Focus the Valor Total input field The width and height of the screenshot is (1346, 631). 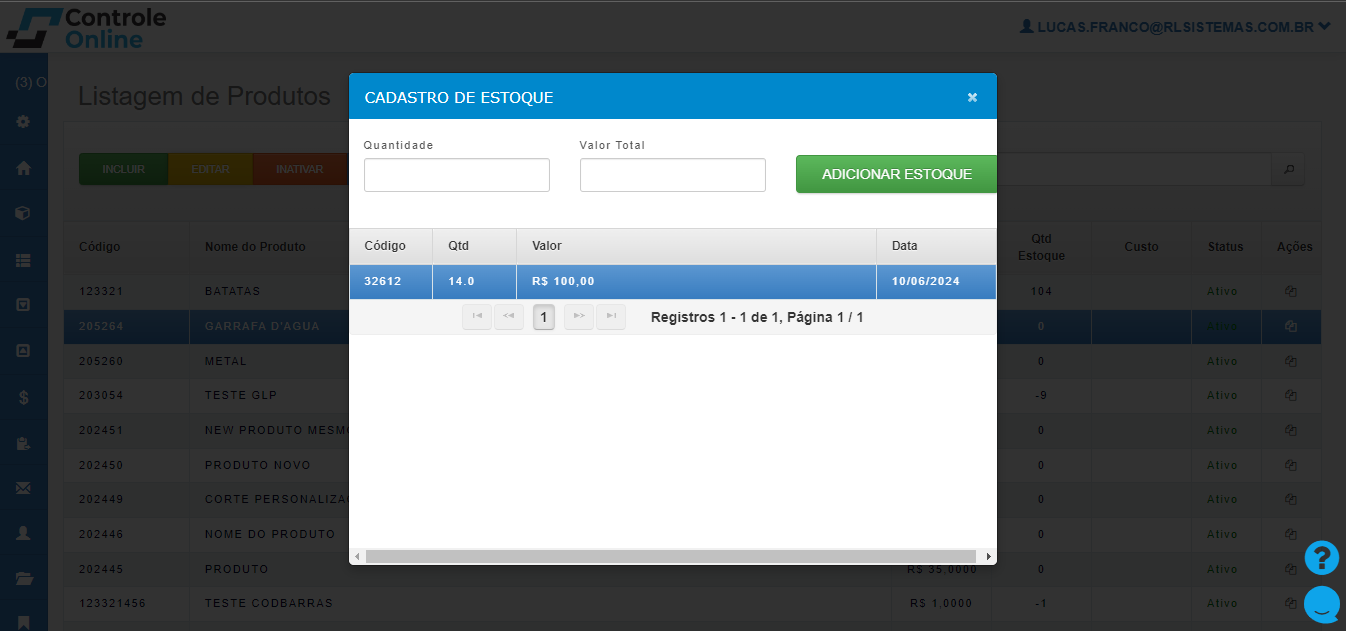672,175
